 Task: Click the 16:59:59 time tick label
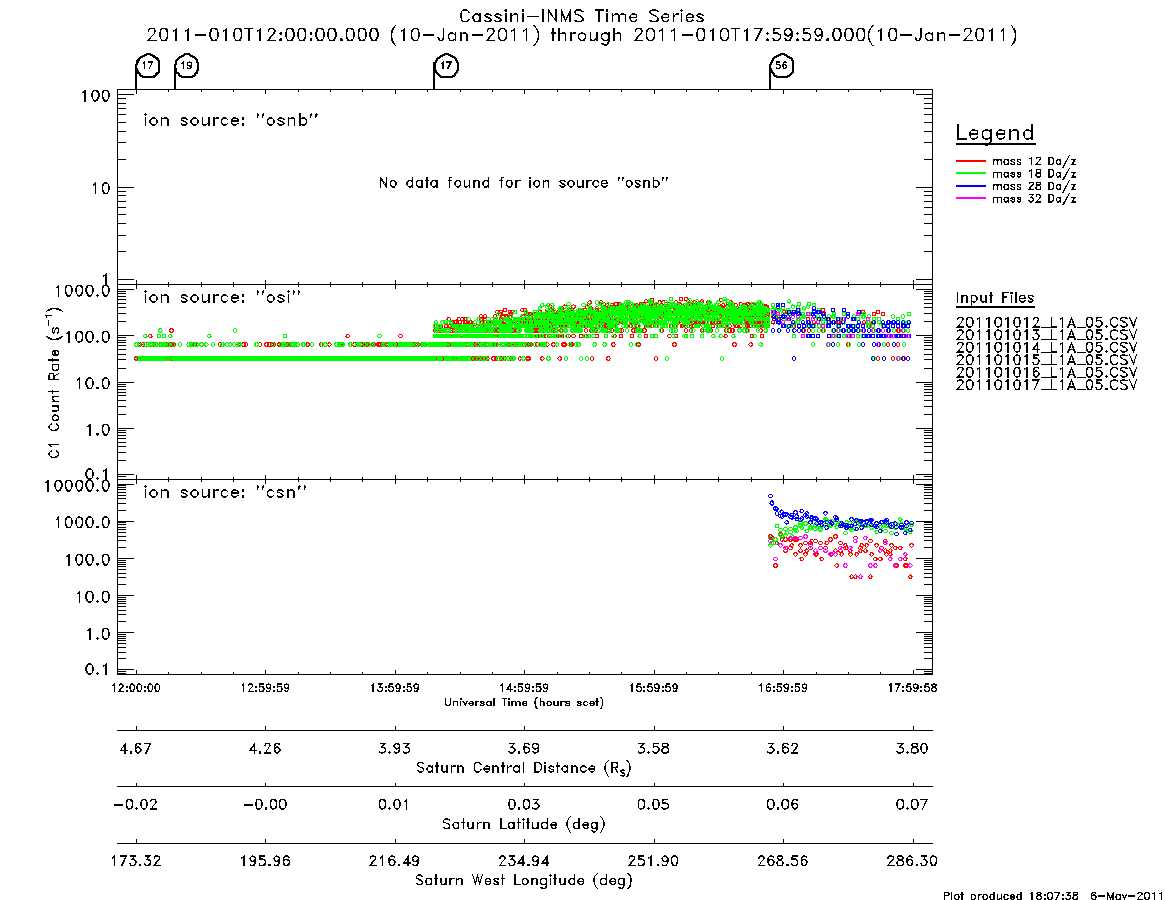pos(782,688)
